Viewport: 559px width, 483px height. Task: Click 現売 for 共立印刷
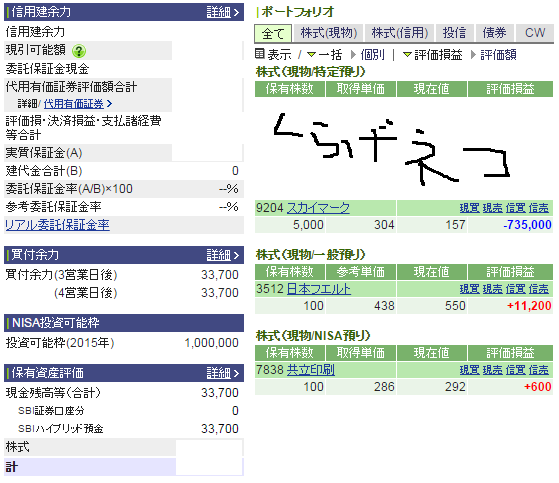[x=493, y=370]
